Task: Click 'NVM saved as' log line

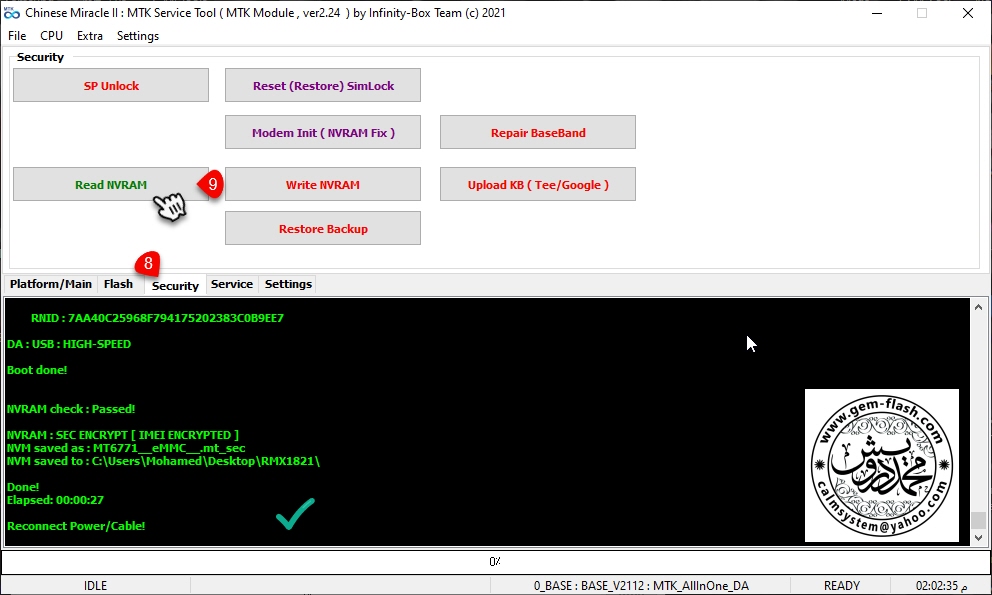Action: [x=126, y=448]
